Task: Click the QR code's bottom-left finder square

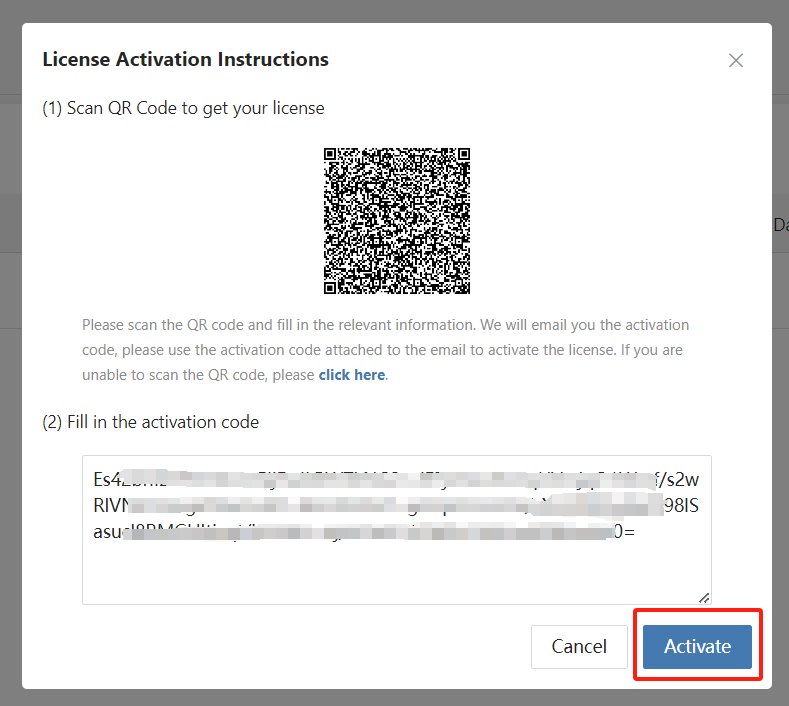Action: tap(330, 288)
